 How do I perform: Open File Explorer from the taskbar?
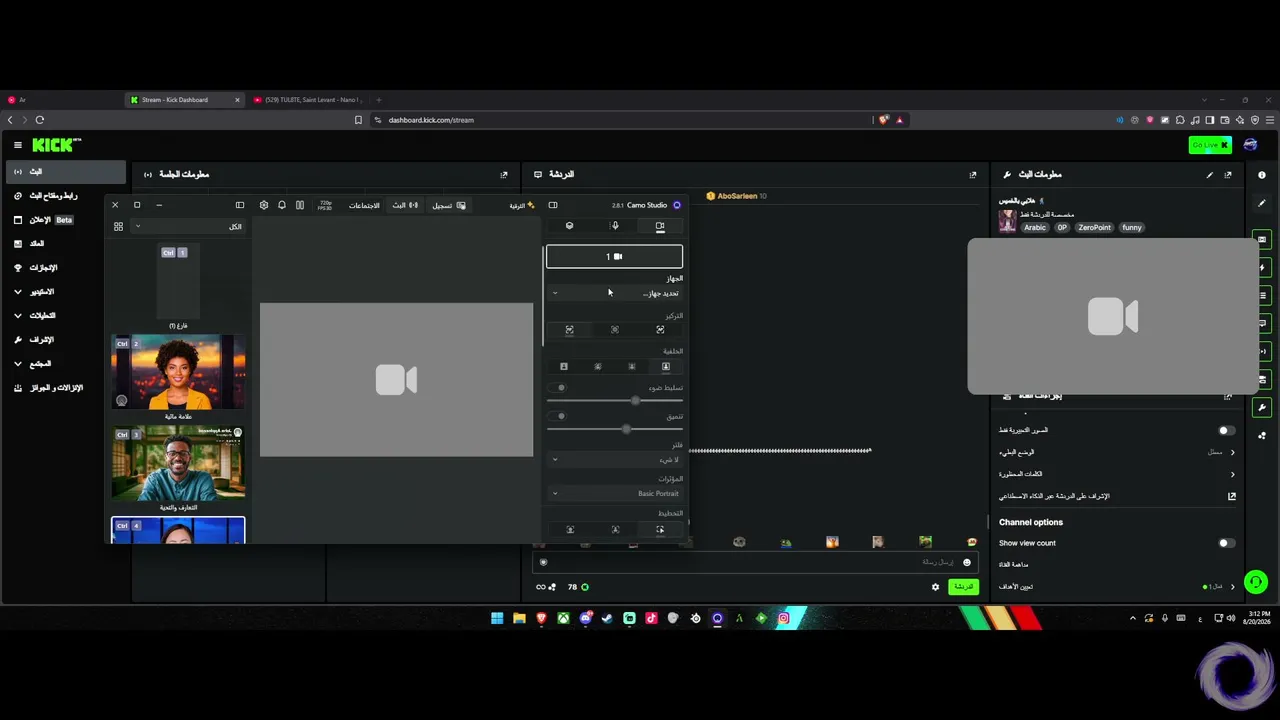coord(519,618)
